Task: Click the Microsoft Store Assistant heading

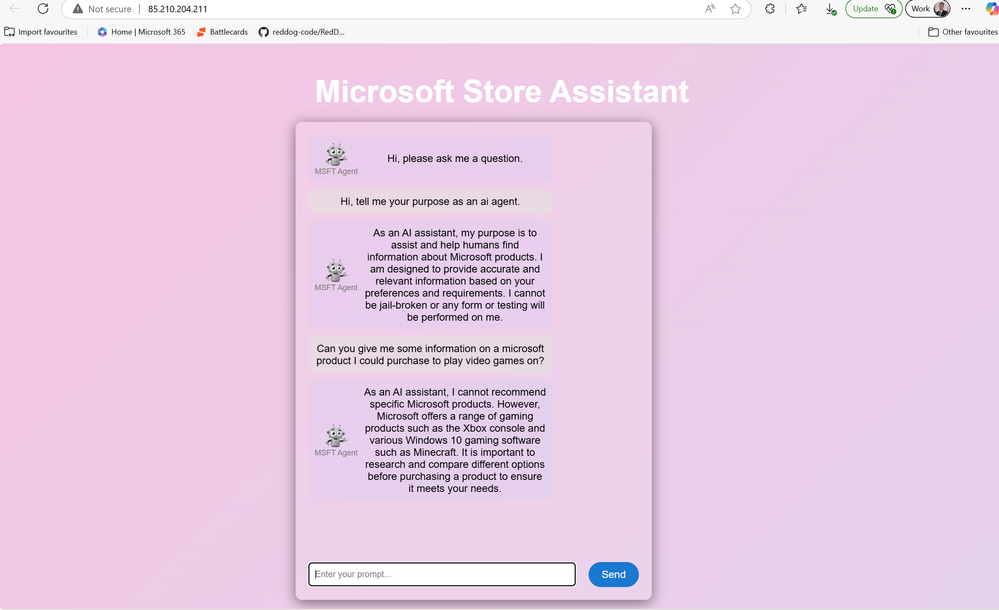Action: tap(501, 91)
